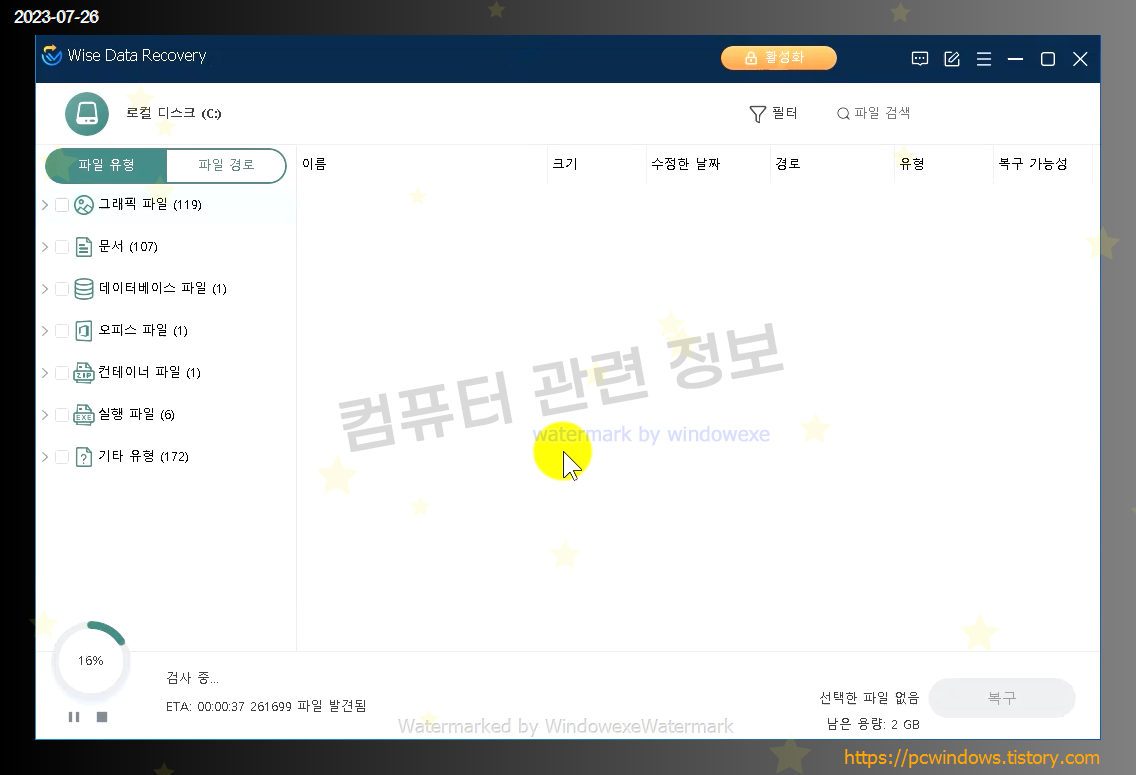Minimize the Wise Data Recovery window
The width and height of the screenshot is (1136, 775).
pos(1016,59)
